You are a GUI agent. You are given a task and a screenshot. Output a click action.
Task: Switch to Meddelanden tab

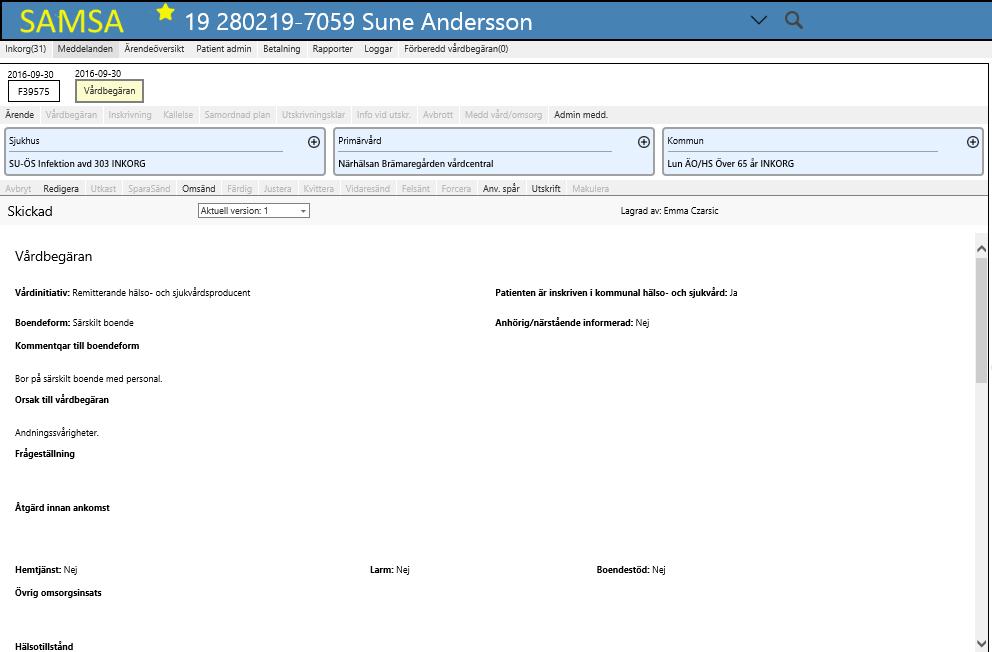(x=85, y=49)
